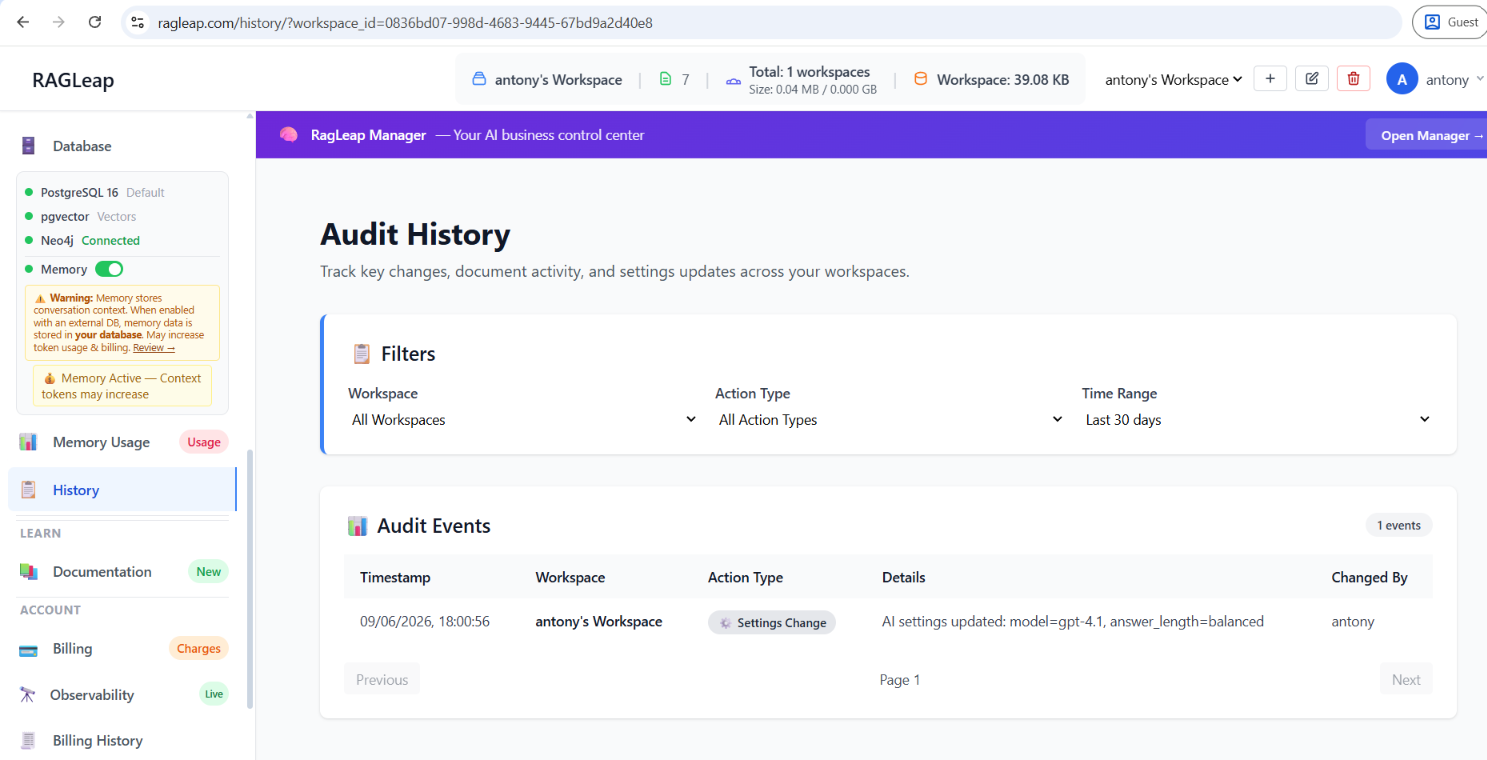Open the Workspace filter dropdown
Viewport: 1487px width, 760px height.
click(523, 420)
